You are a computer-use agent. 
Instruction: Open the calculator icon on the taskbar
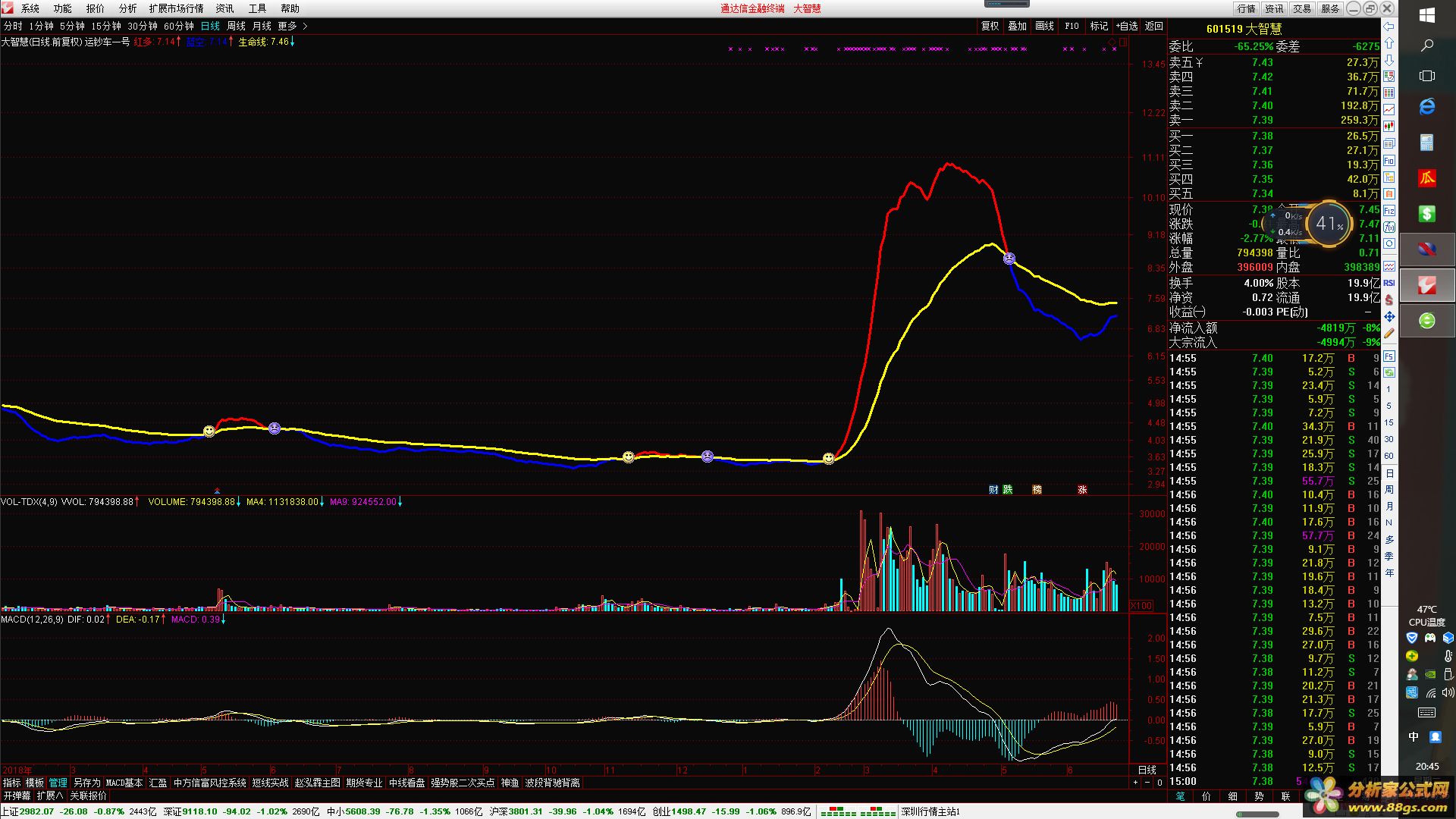tap(1426, 143)
